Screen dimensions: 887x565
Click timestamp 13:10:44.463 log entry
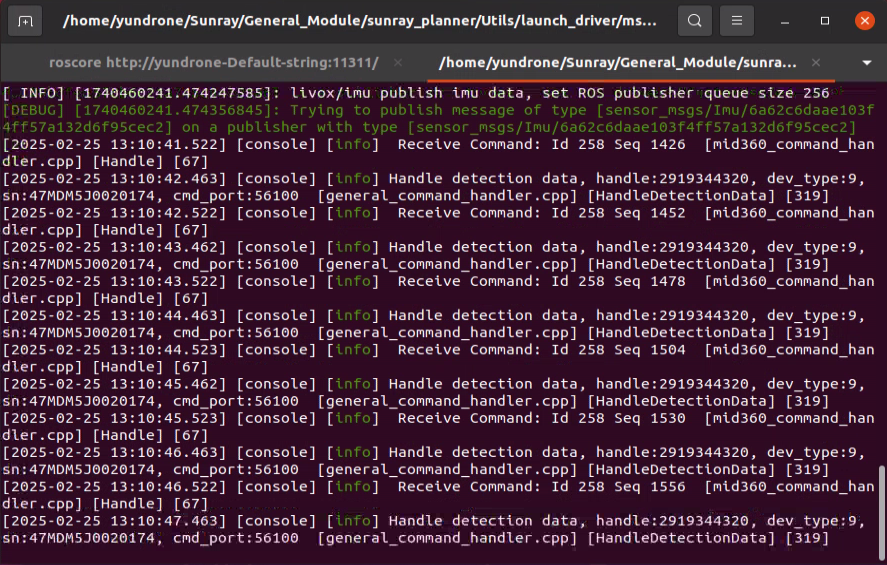point(434,324)
